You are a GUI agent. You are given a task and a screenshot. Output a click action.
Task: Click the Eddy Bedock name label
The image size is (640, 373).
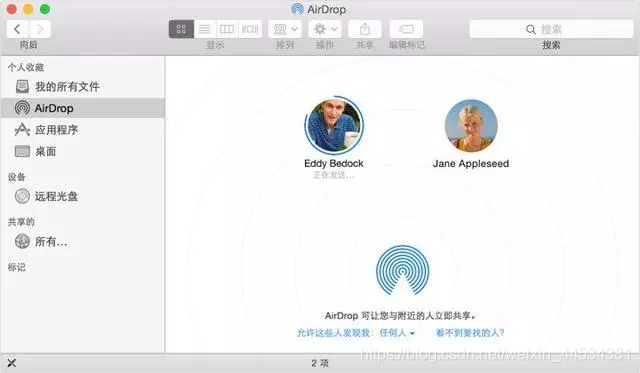pyautogui.click(x=334, y=164)
